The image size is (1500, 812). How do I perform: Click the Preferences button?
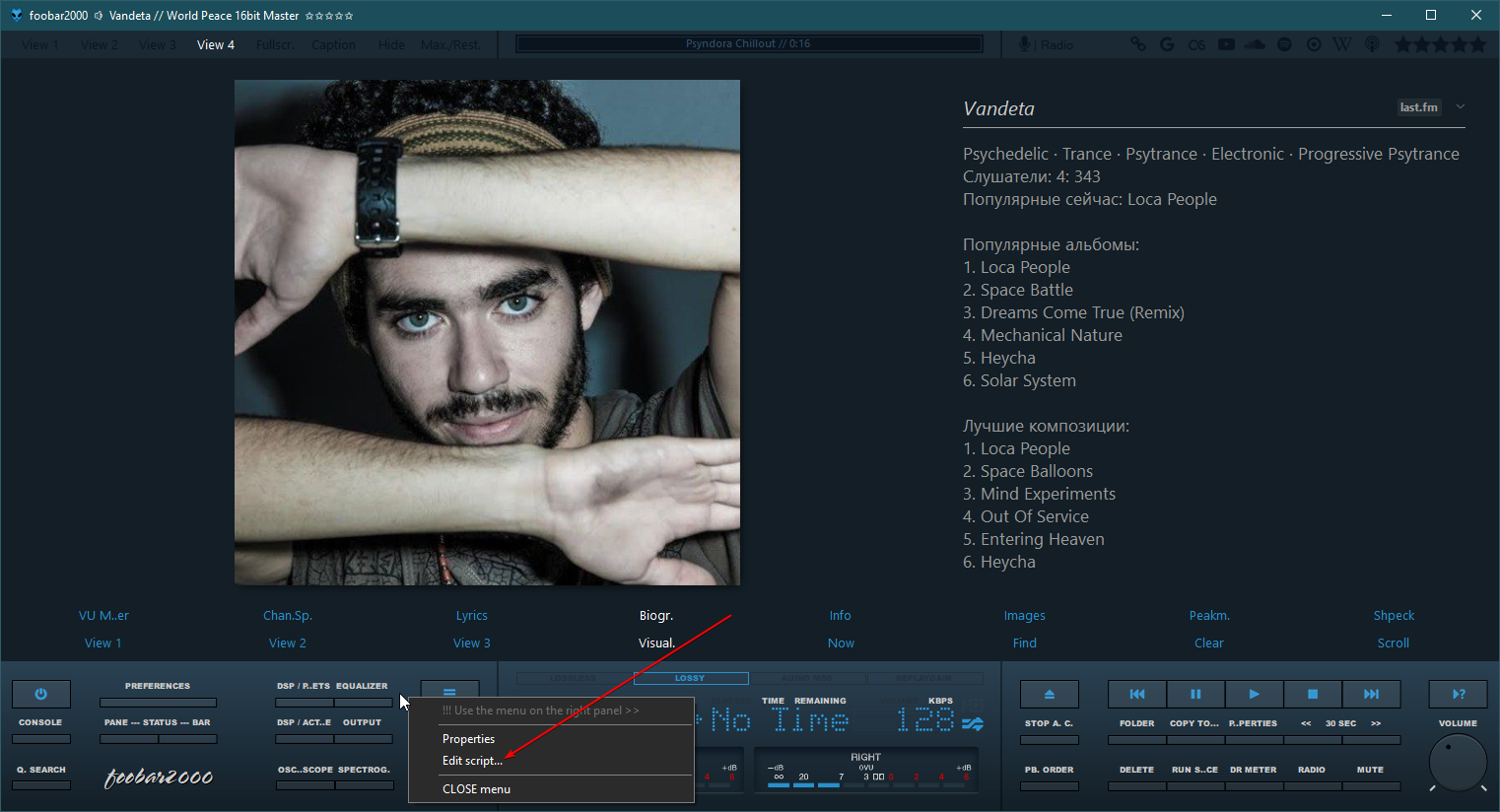point(158,702)
